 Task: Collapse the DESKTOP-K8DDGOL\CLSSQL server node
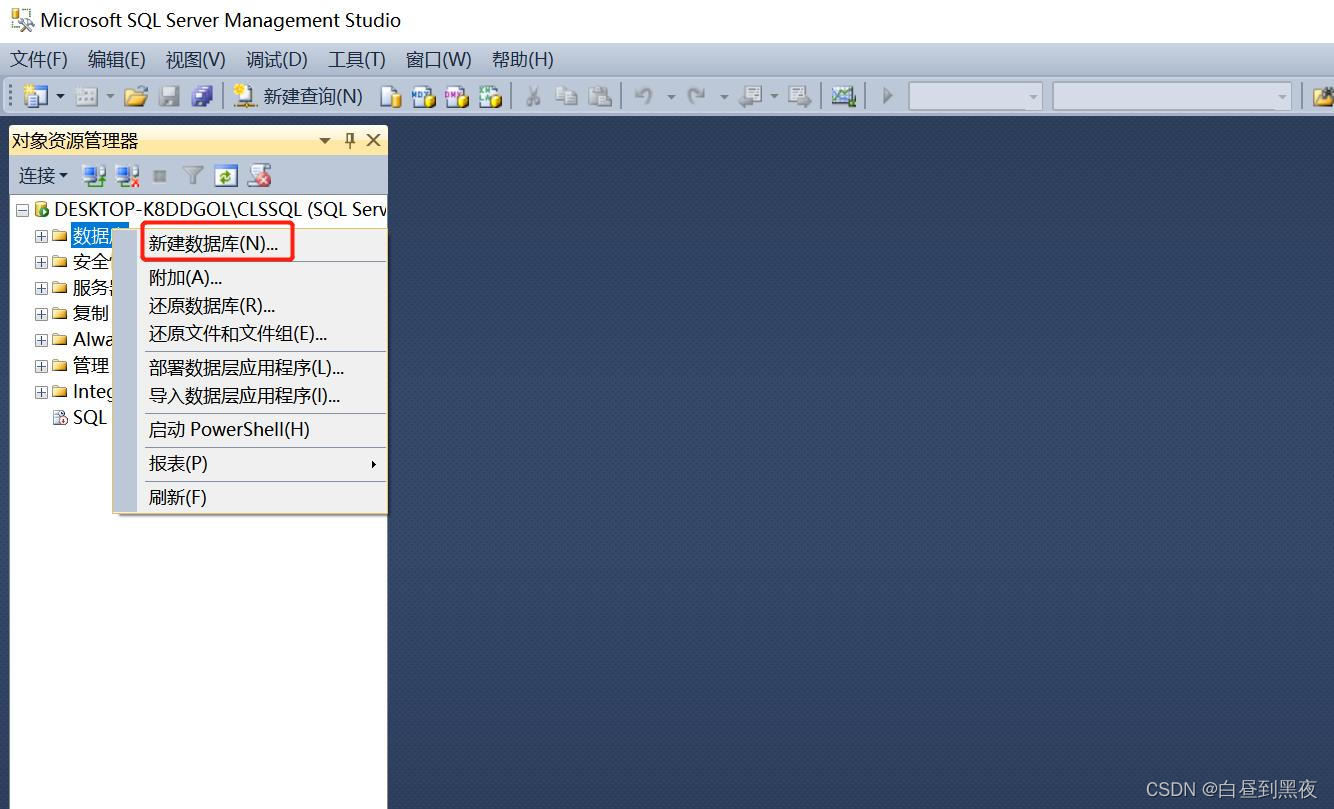tap(22, 210)
